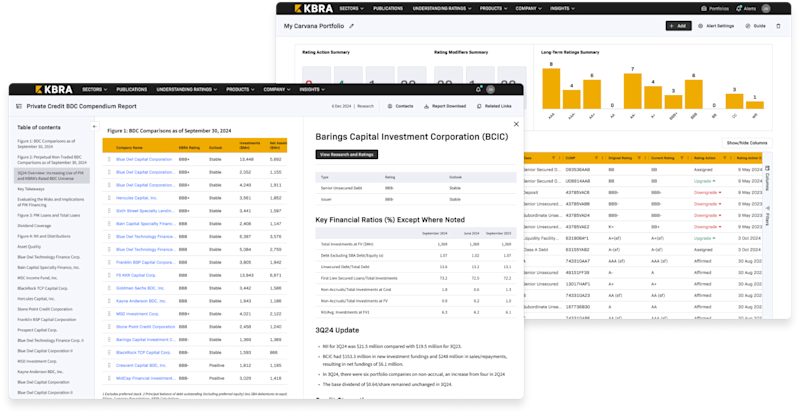This screenshot has height=412, width=800.
Task: Expand Company menu in report window
Action: click(277, 89)
